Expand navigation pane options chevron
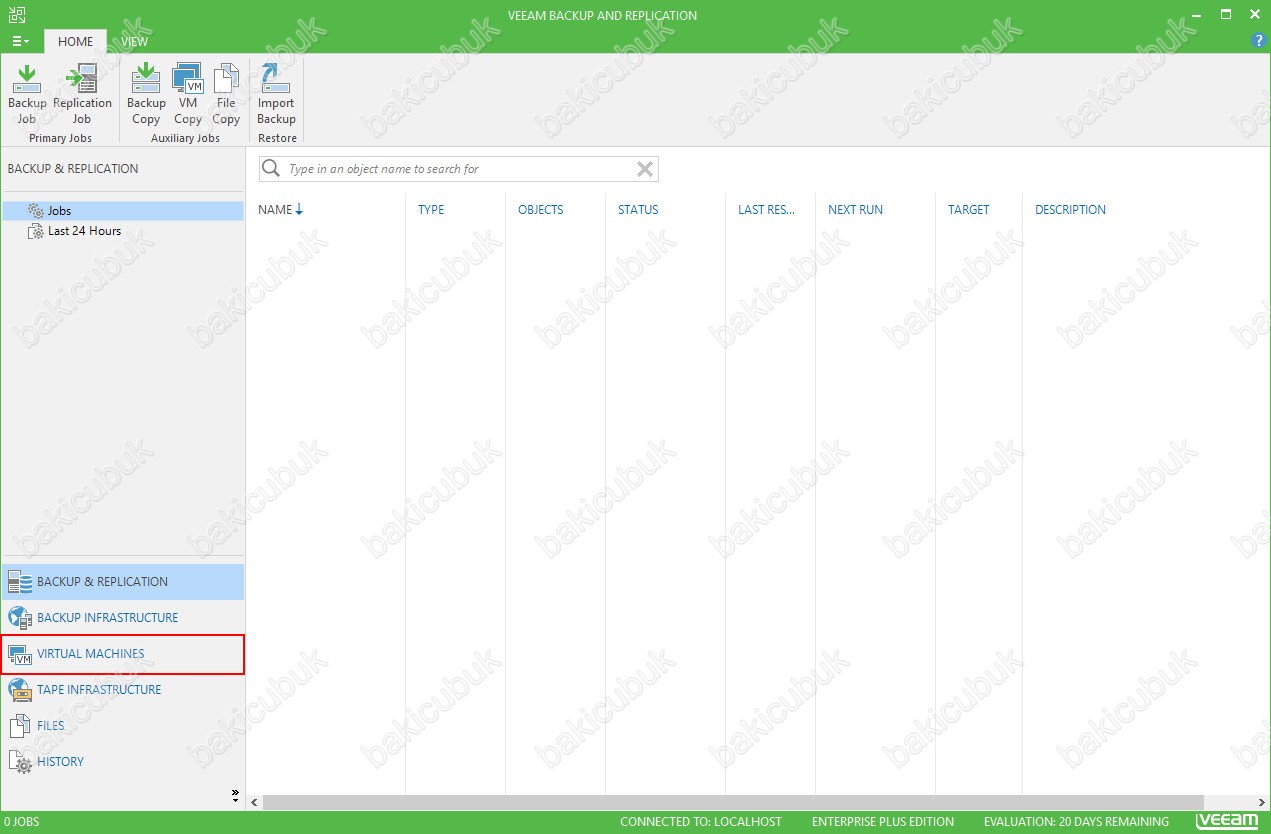Screen dimensions: 1271x834 [x=236, y=796]
